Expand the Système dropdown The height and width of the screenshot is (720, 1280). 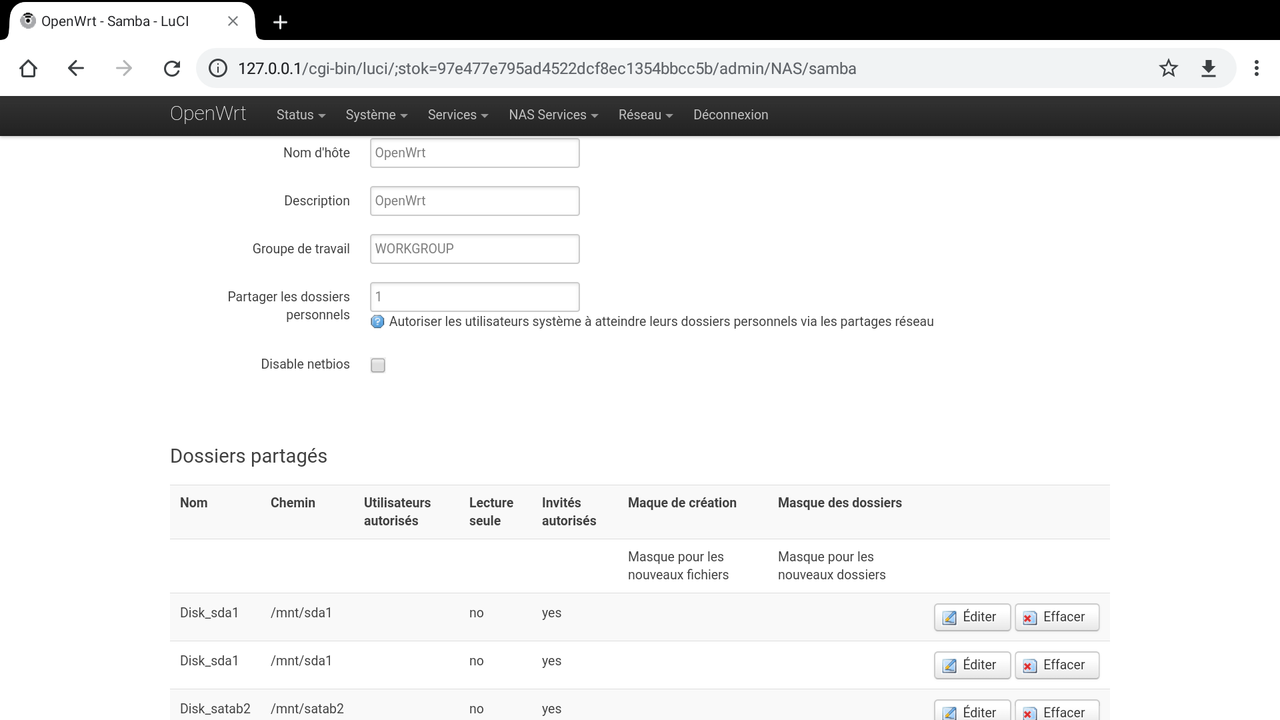(375, 115)
